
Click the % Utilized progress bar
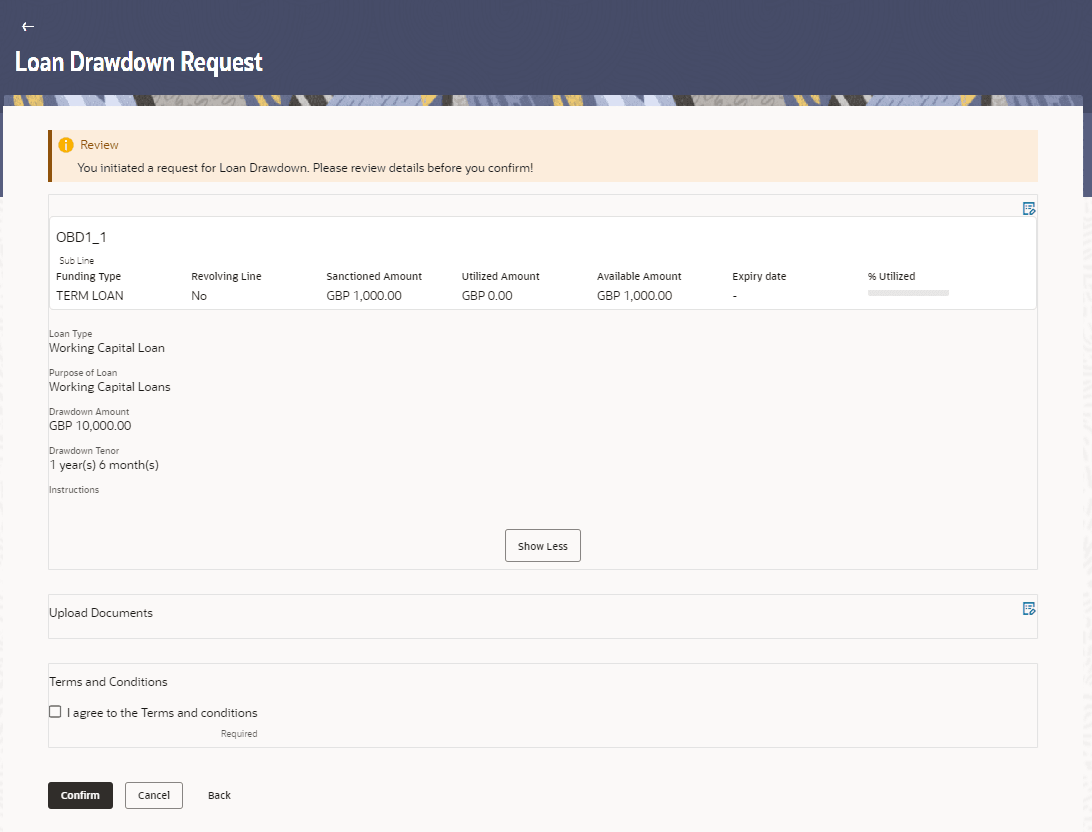(x=908, y=293)
